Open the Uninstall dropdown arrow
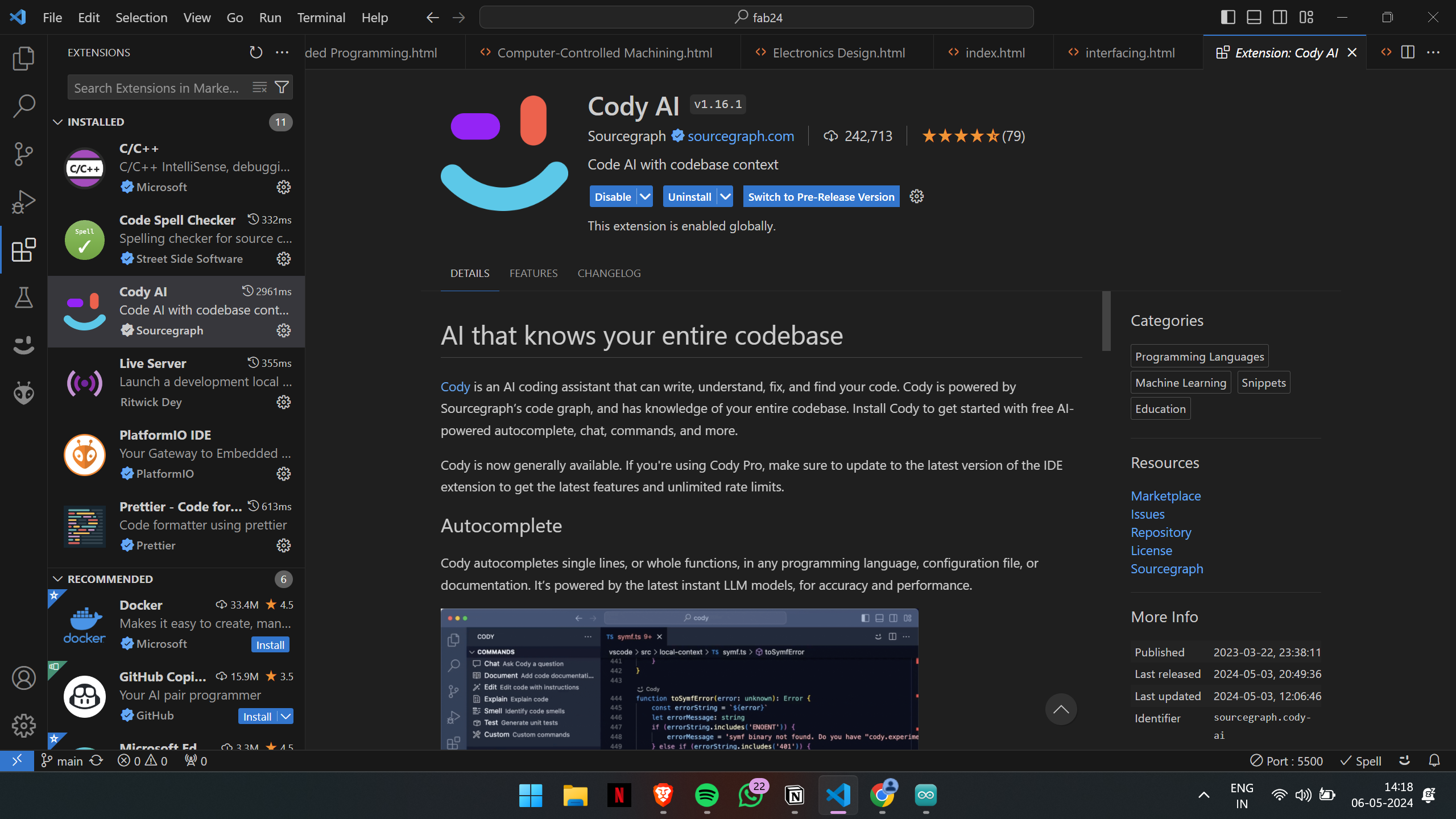The height and width of the screenshot is (819, 1456). click(x=725, y=197)
